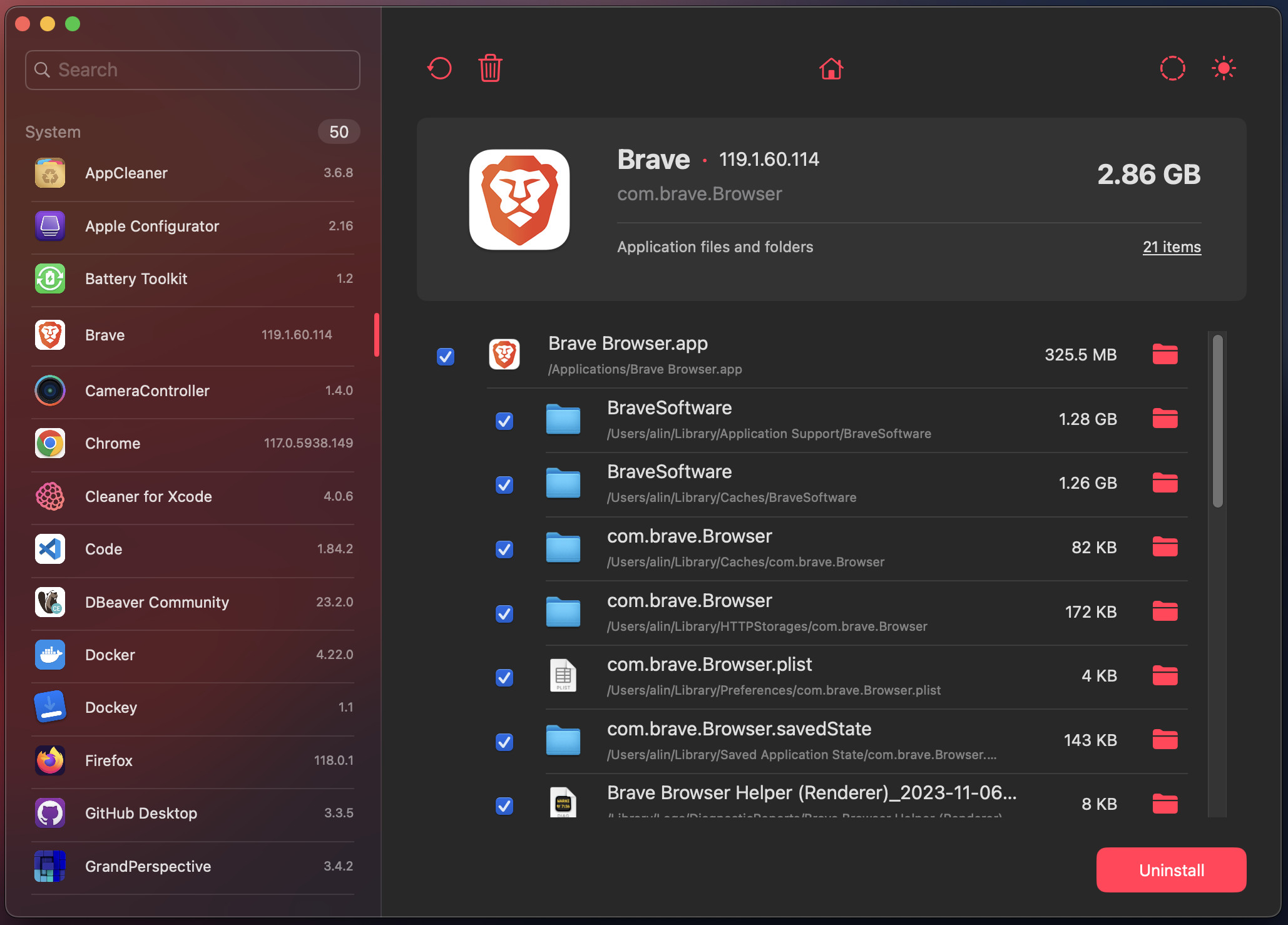Open the 21 items link

[x=1172, y=247]
